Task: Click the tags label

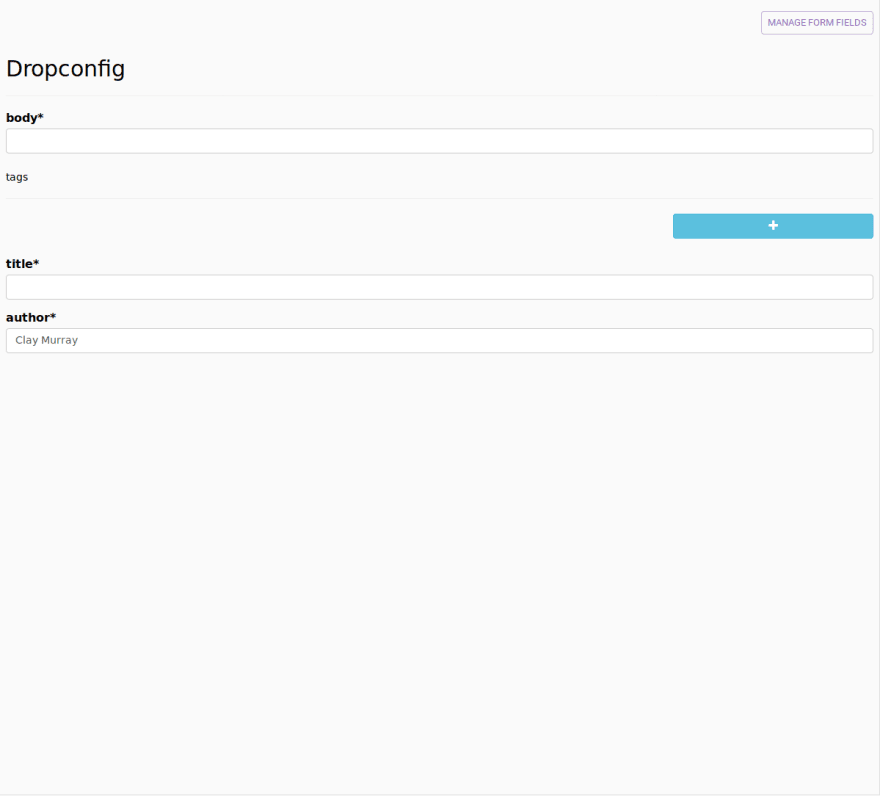Action: pyautogui.click(x=17, y=177)
